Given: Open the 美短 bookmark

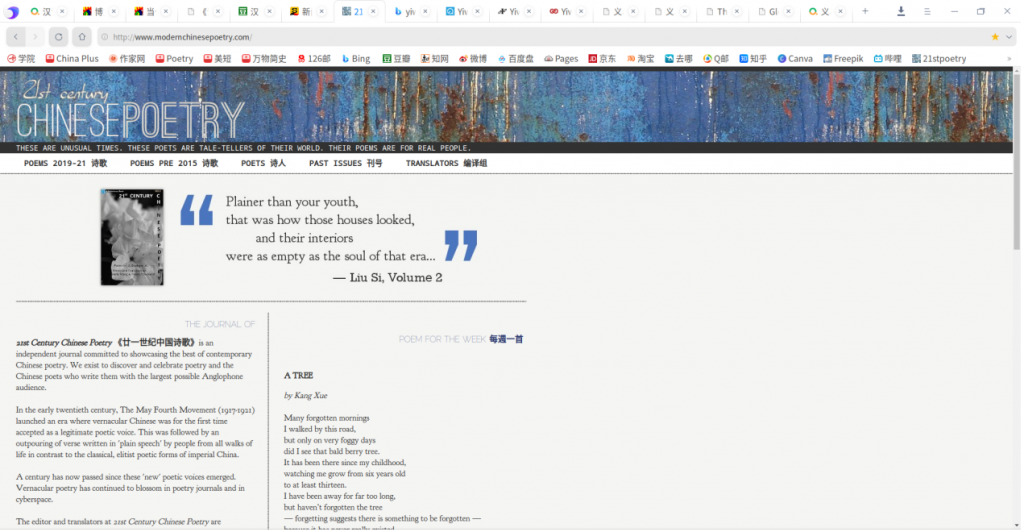Looking at the screenshot, I should [217, 59].
